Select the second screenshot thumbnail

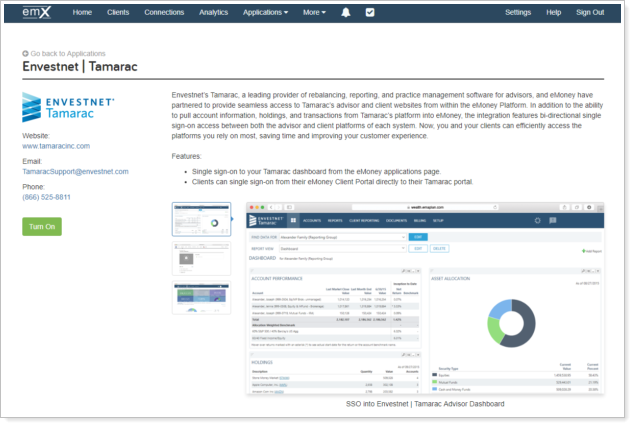(x=202, y=260)
